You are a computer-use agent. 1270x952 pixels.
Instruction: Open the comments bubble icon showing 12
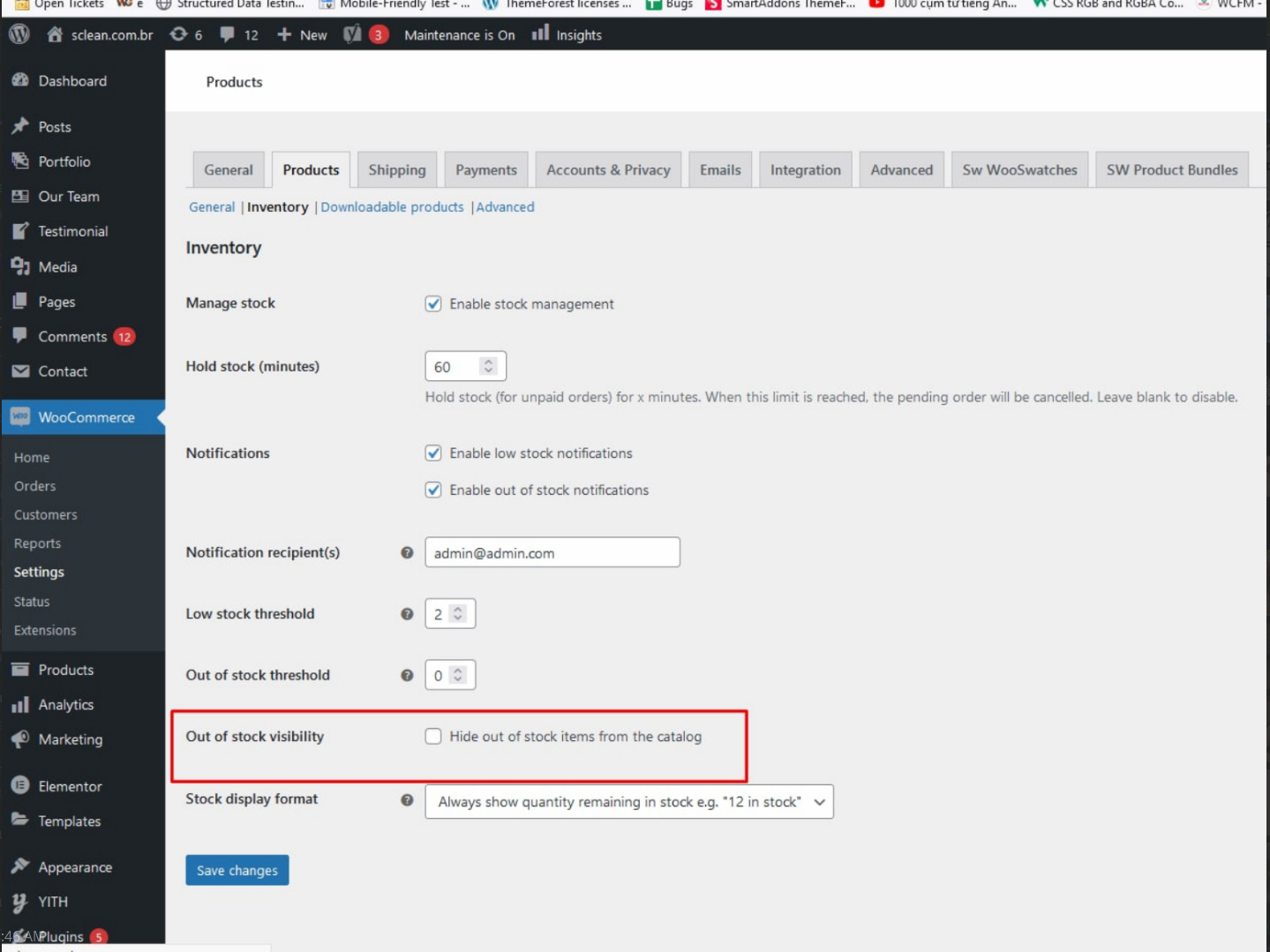[227, 34]
